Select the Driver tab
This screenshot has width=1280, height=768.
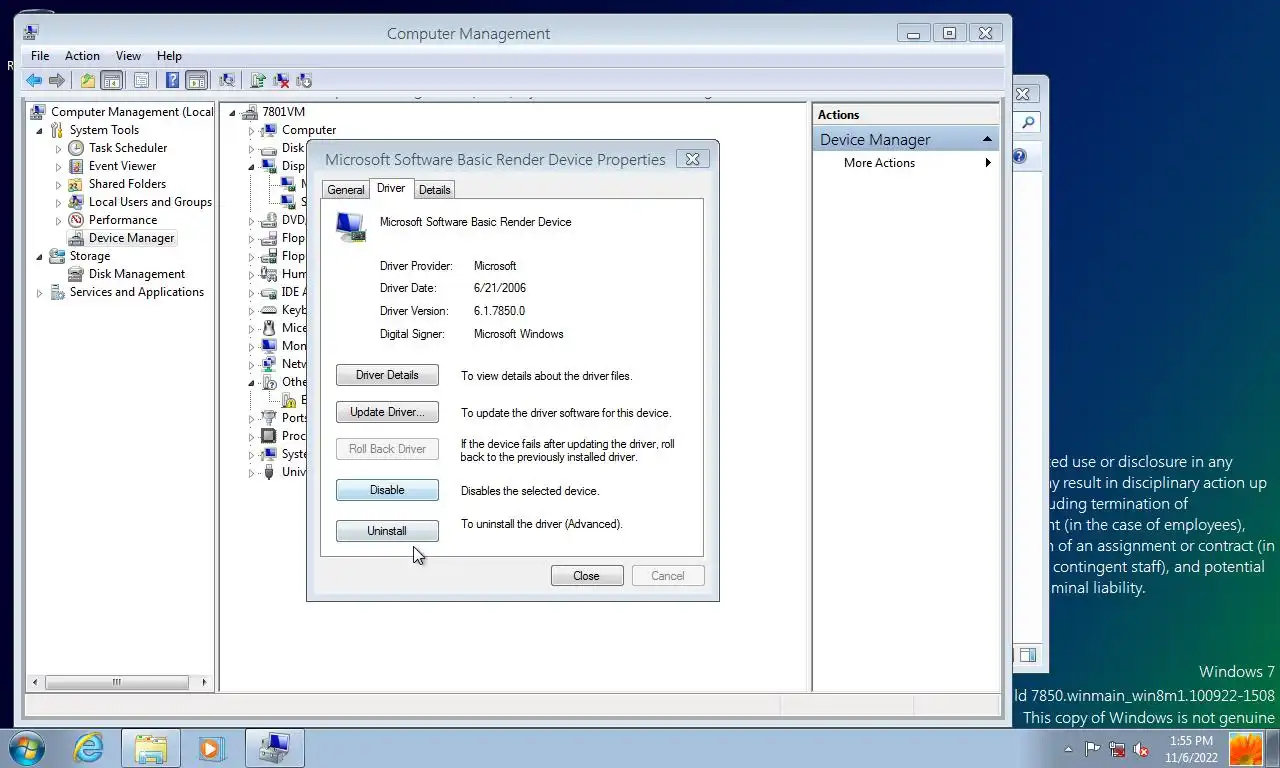tap(391, 188)
